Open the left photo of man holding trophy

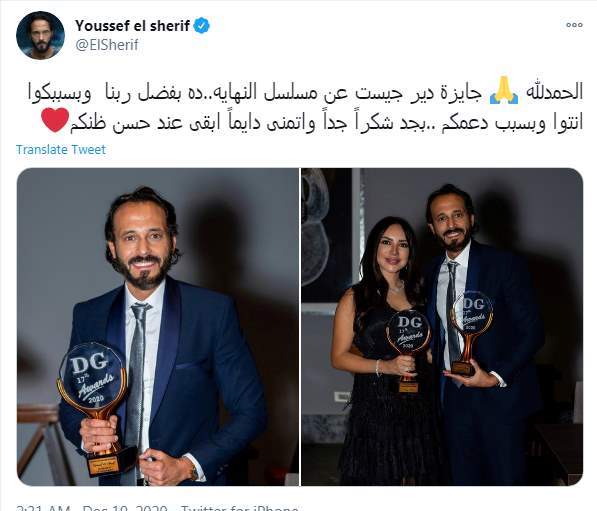click(158, 327)
